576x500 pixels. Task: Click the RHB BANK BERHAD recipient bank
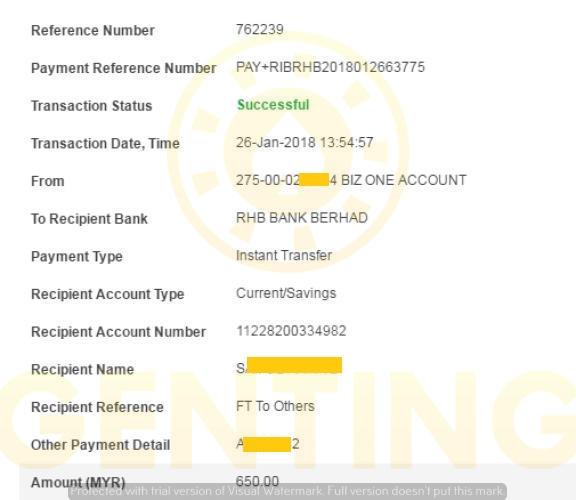(302, 218)
